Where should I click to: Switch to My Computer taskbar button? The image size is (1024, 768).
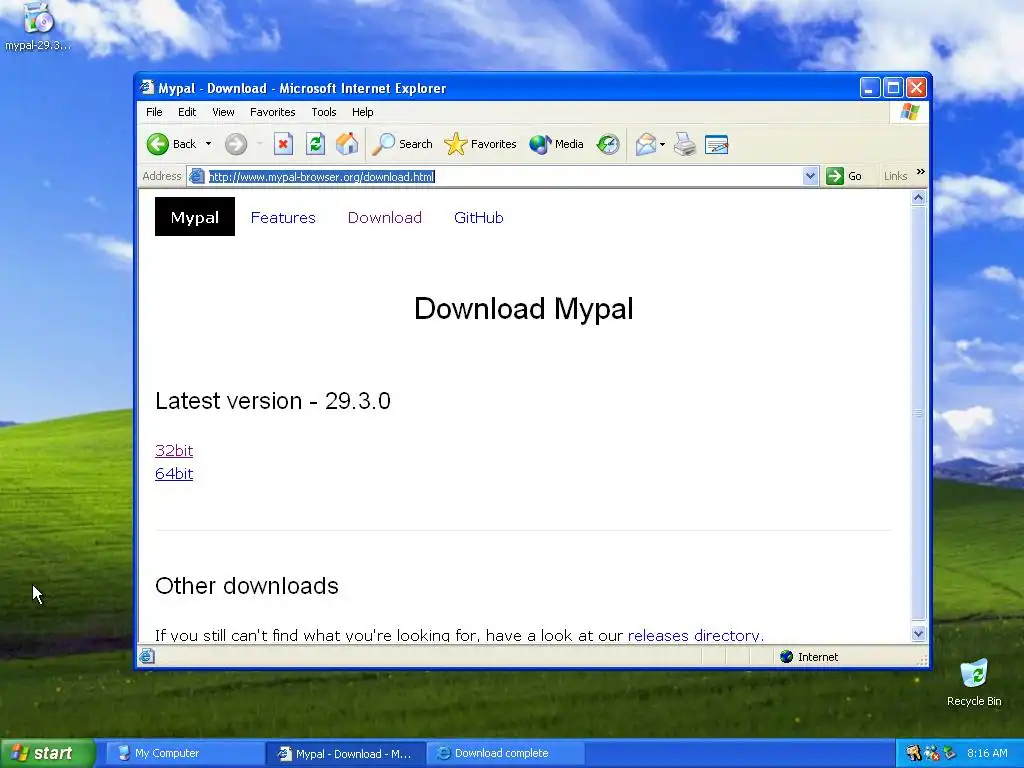point(184,753)
